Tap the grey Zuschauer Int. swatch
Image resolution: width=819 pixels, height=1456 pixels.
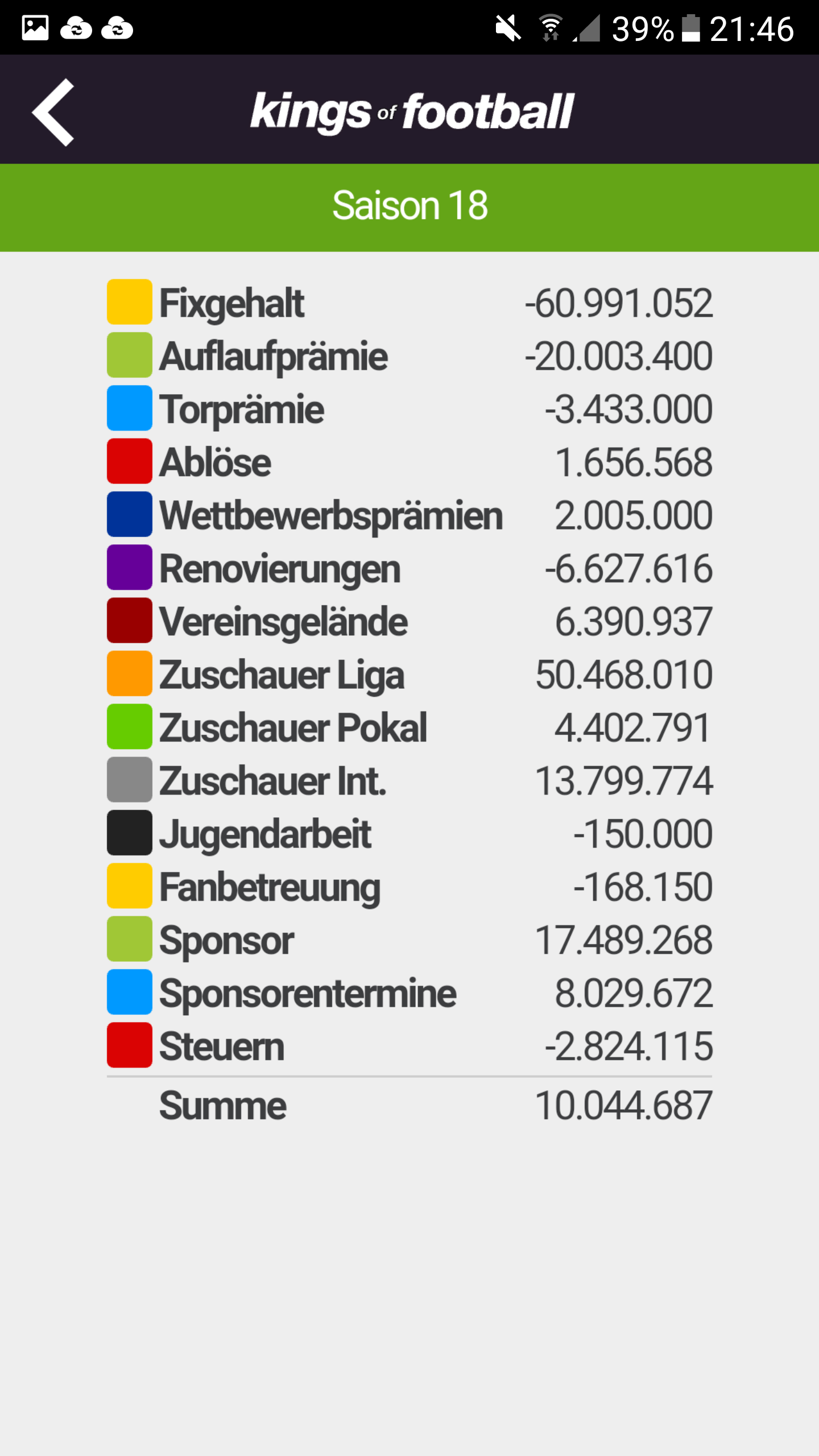point(130,780)
